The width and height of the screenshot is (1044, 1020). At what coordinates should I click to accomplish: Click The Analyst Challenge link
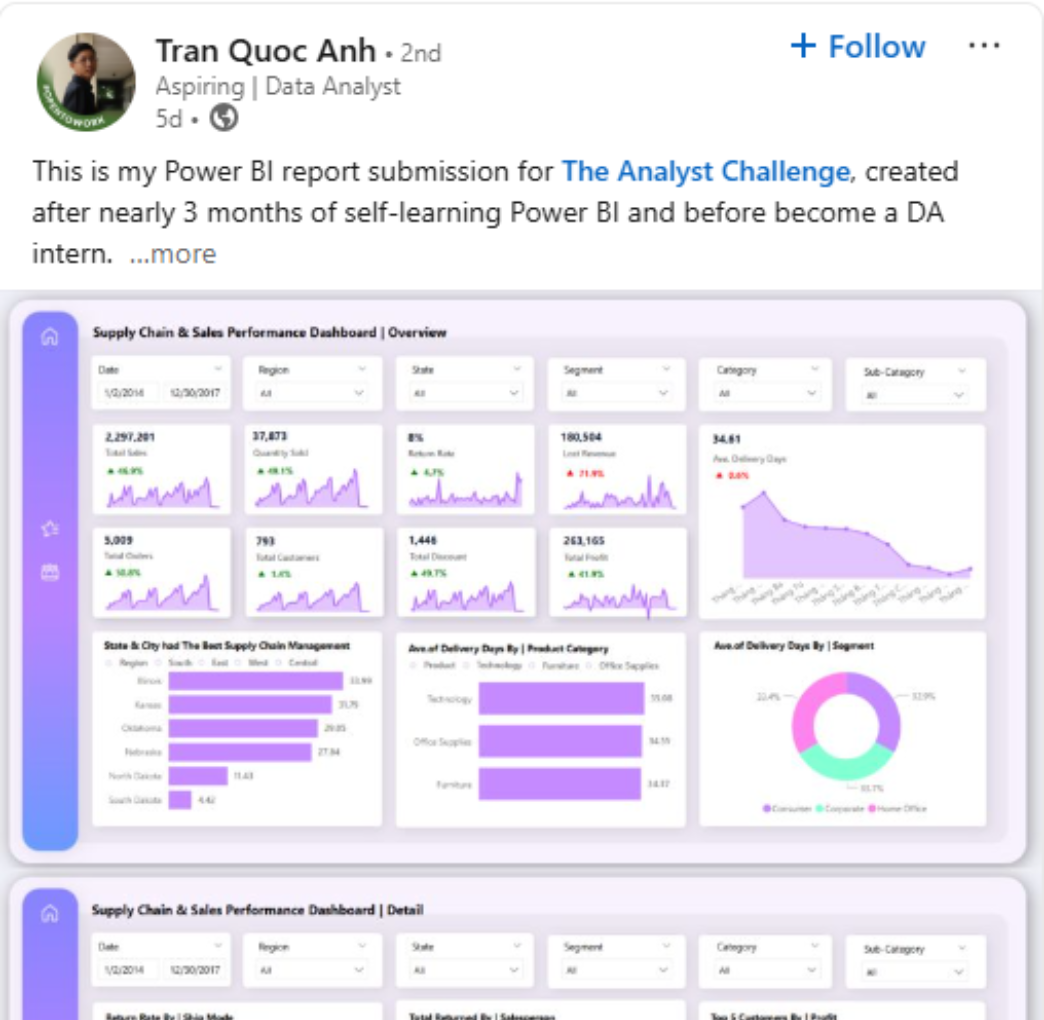tap(705, 171)
